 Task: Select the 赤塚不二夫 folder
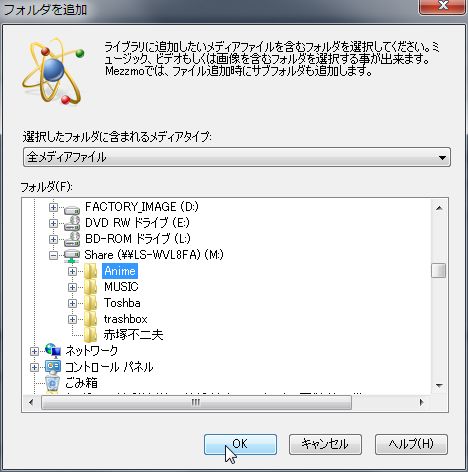tap(133, 335)
